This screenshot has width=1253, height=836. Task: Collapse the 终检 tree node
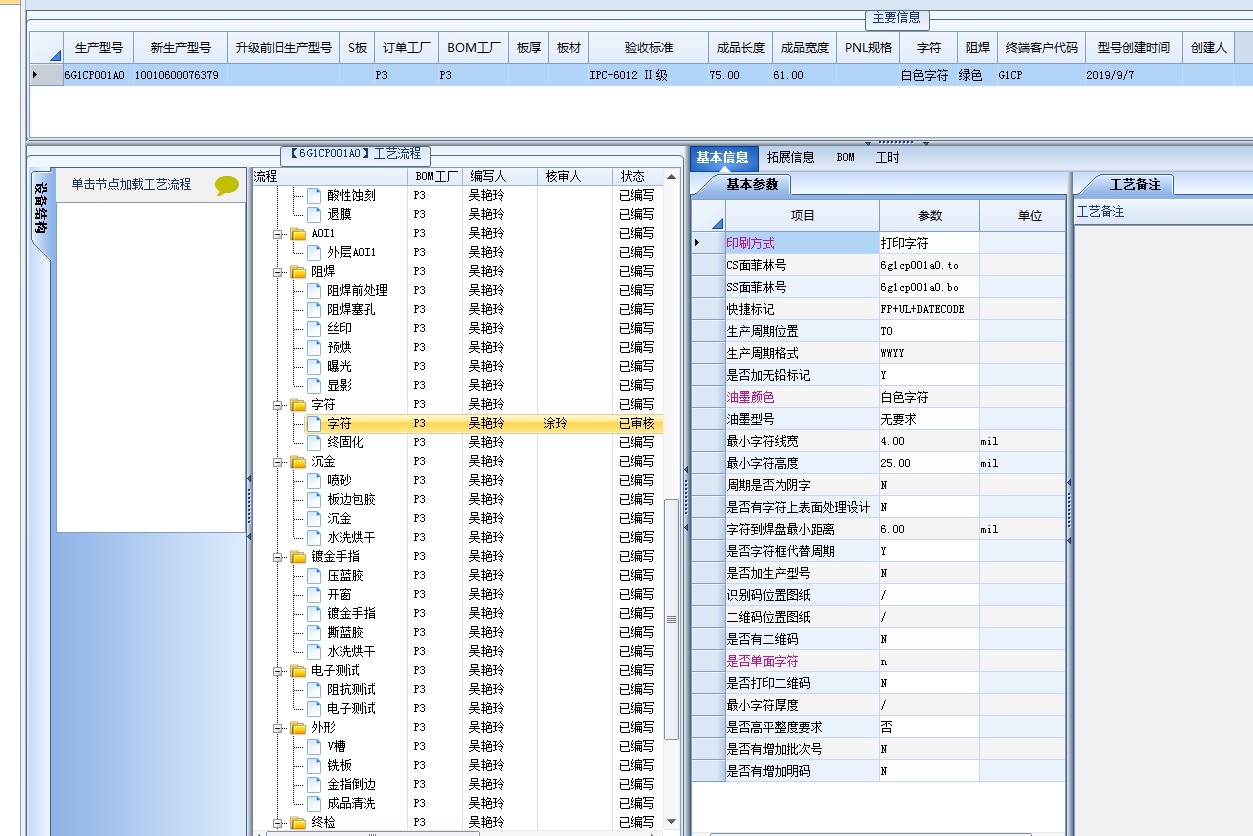click(278, 823)
